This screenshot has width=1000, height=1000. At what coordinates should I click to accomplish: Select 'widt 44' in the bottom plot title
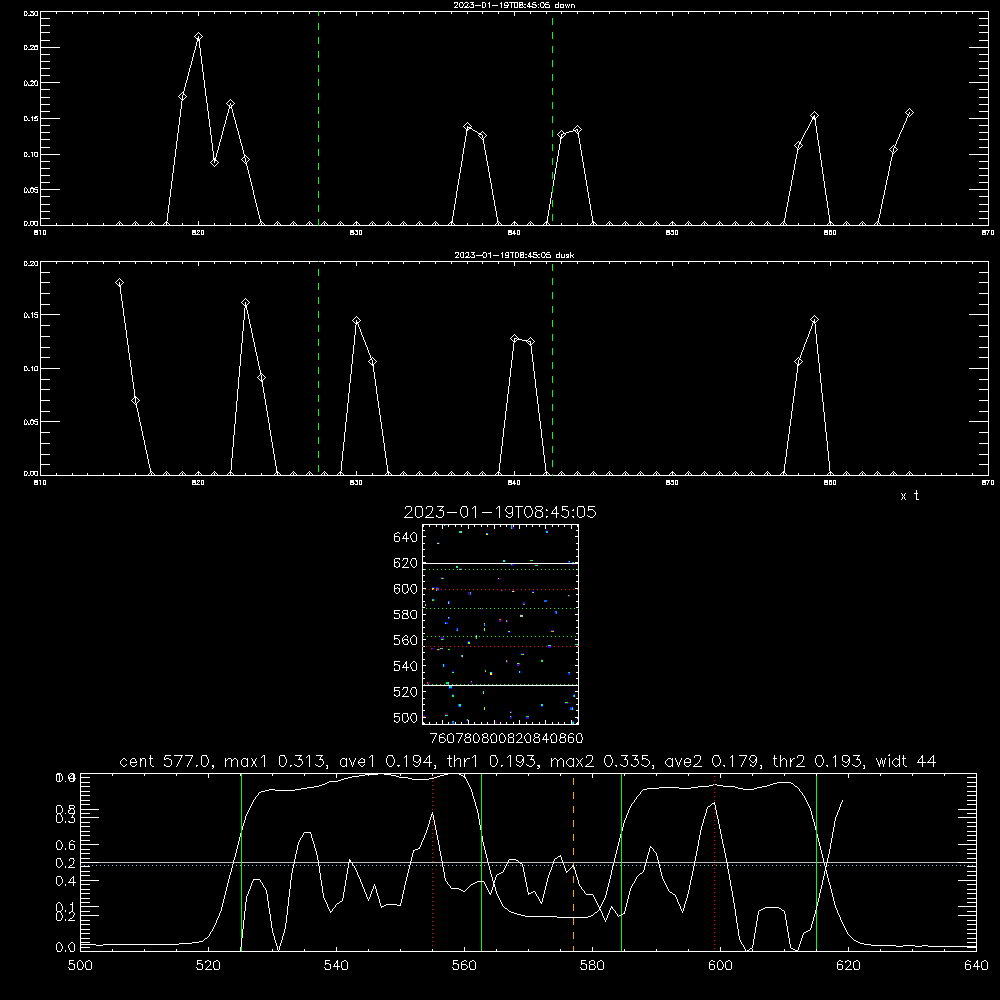click(906, 761)
